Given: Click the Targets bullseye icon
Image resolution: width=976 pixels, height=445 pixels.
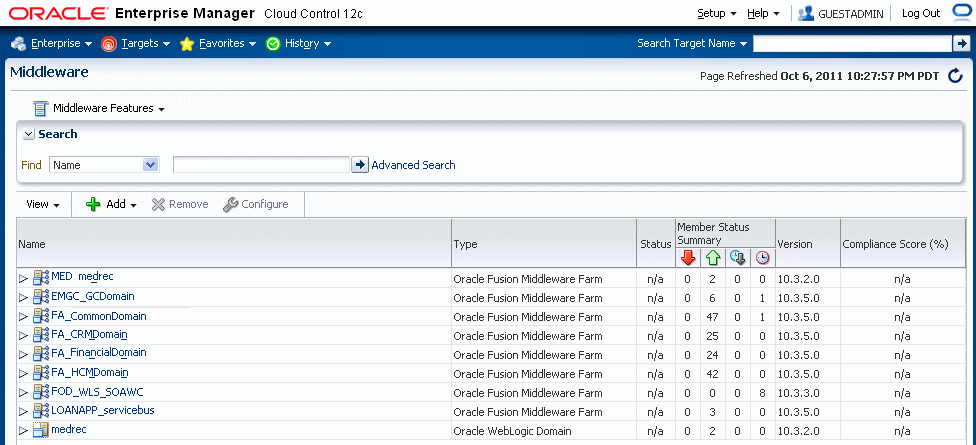Looking at the screenshot, I should (108, 44).
